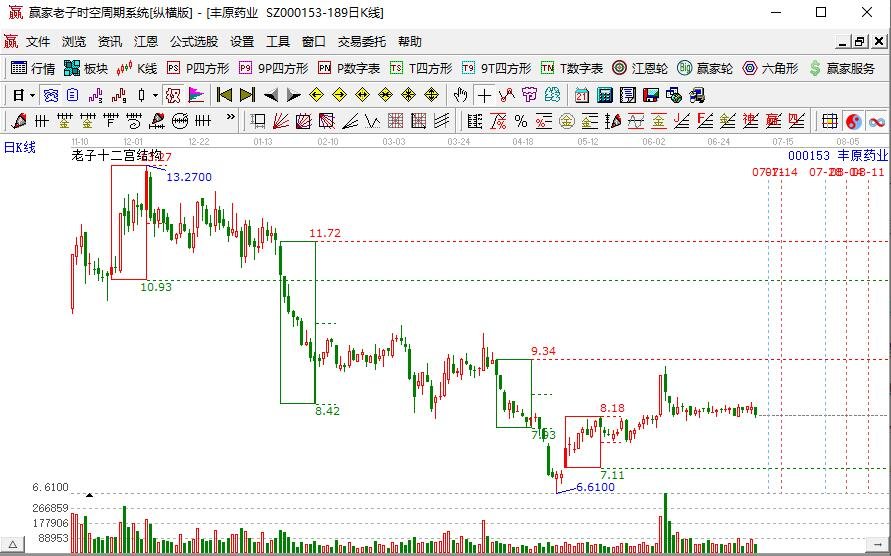Click the yellow diamond right-arrow icon
891x556 pixels.
(x=339, y=95)
